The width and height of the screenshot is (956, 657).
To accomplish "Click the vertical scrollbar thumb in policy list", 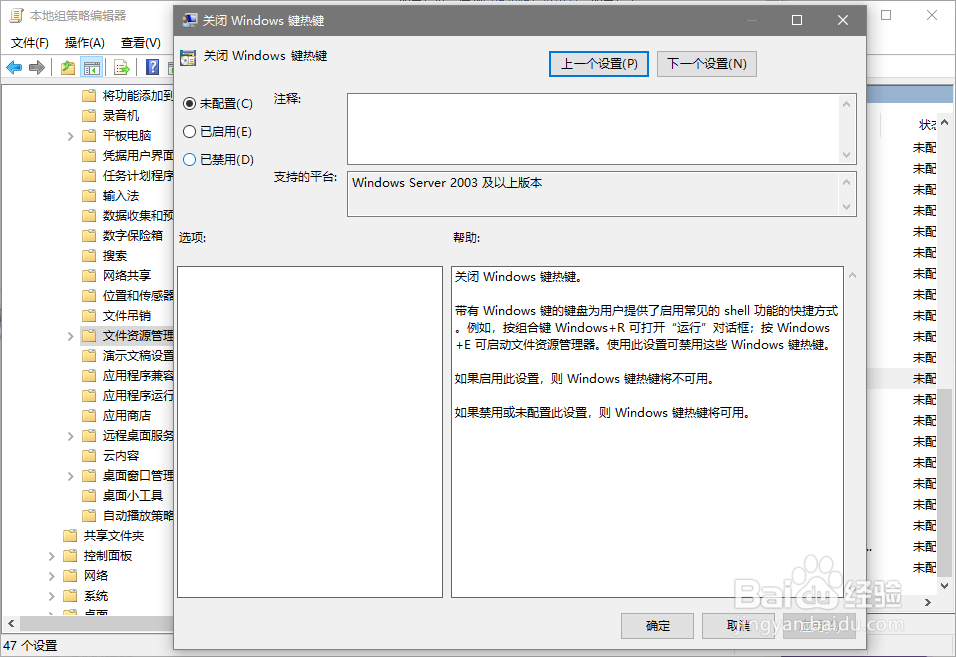I will coord(944,481).
